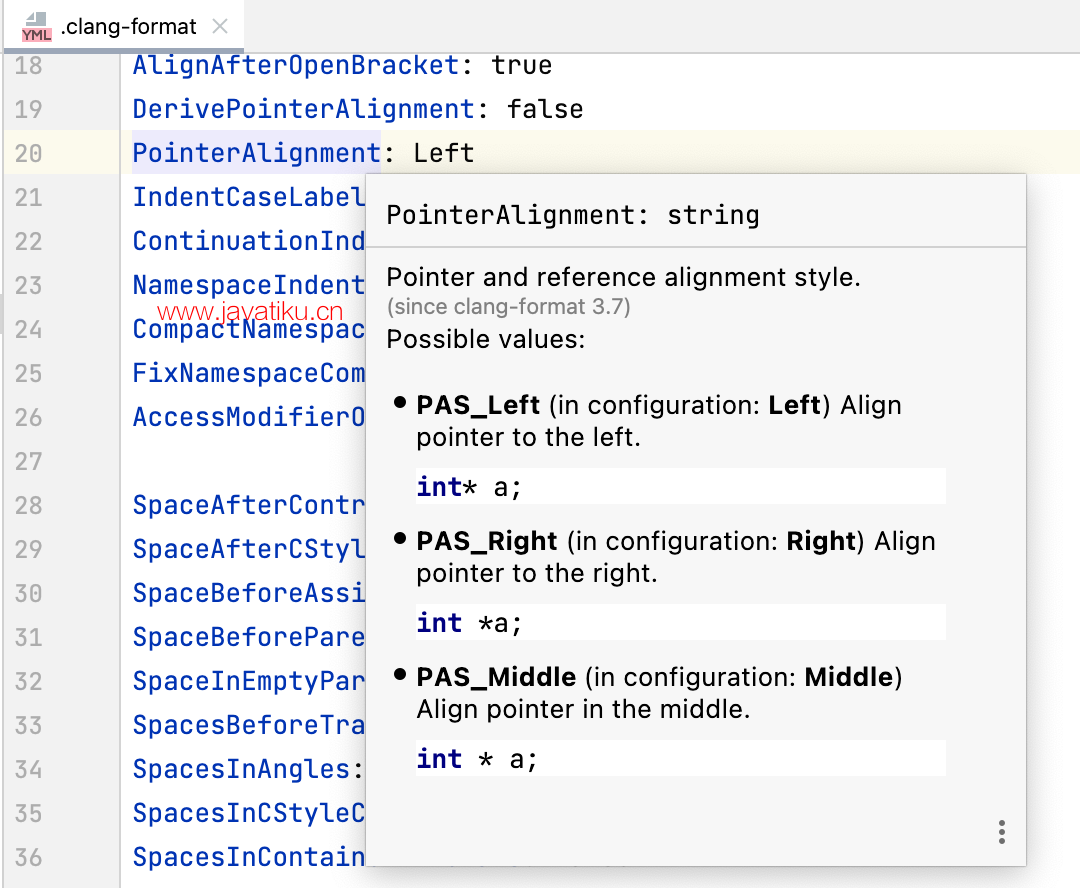Click the 'PointerAlignment: string' popup header
The height and width of the screenshot is (888, 1080).
[x=572, y=215]
